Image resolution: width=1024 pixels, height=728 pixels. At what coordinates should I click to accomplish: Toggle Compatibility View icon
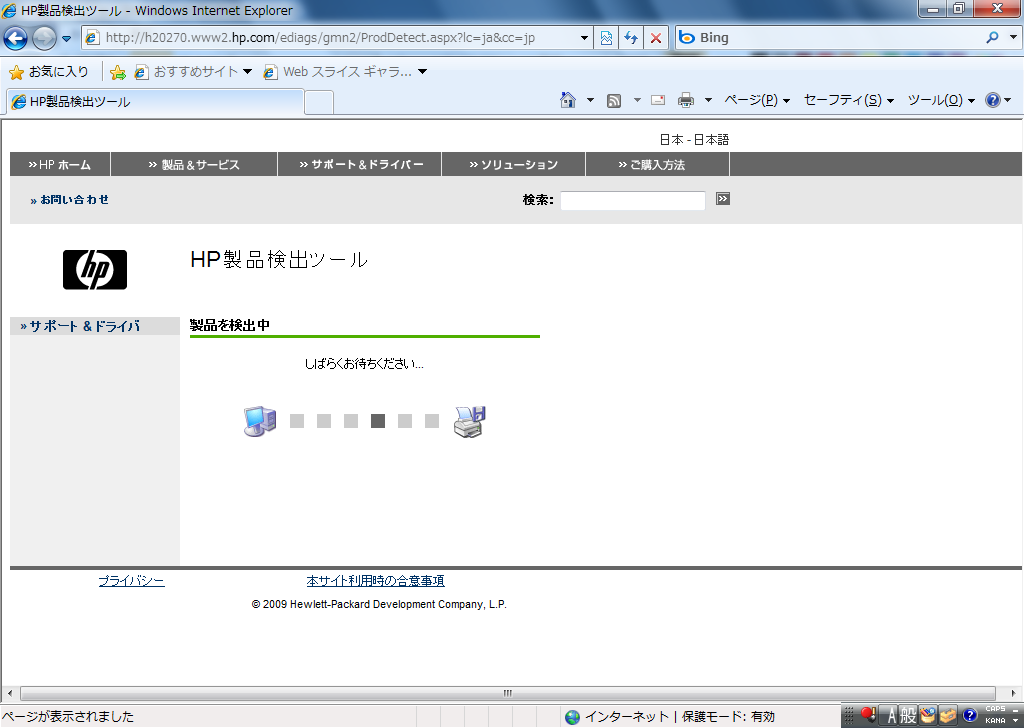tap(606, 38)
